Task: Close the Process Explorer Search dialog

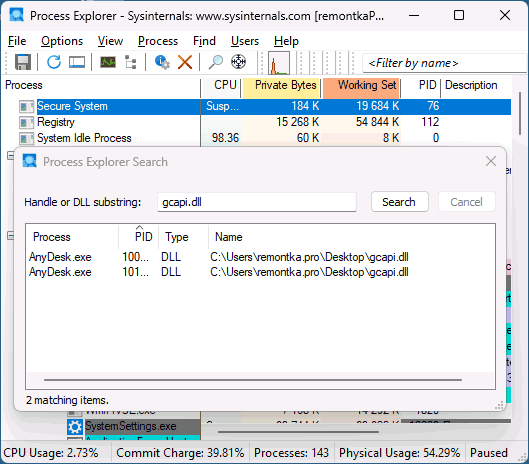Action: [491, 161]
